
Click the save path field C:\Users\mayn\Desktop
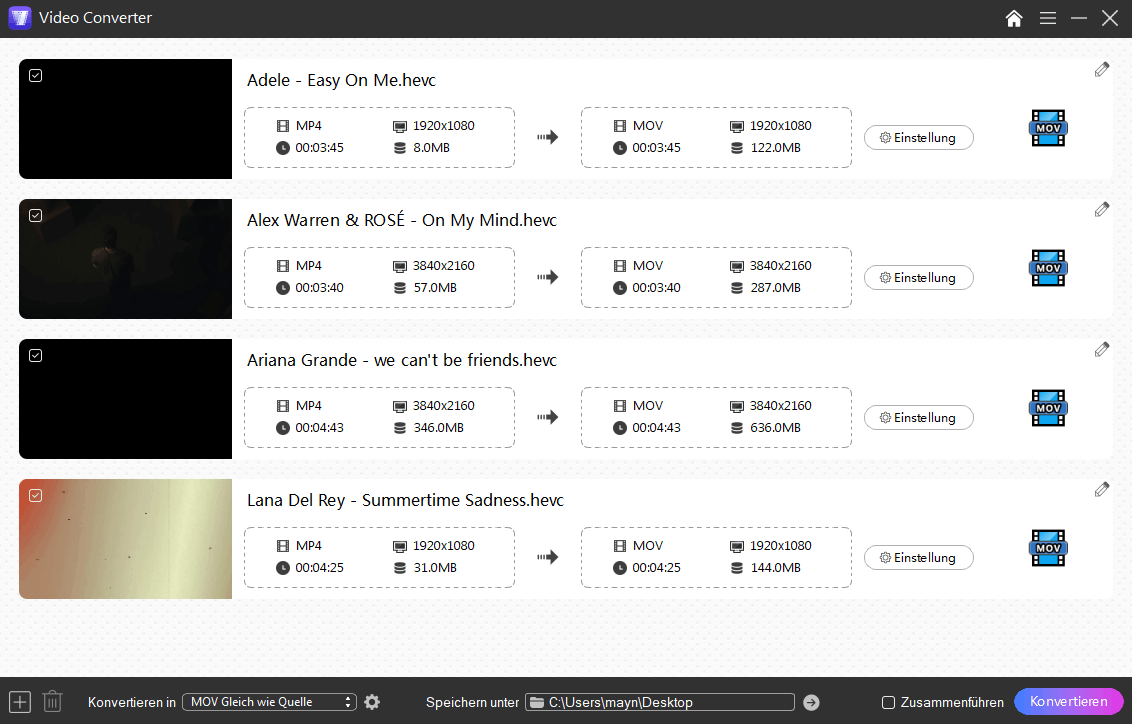point(660,702)
